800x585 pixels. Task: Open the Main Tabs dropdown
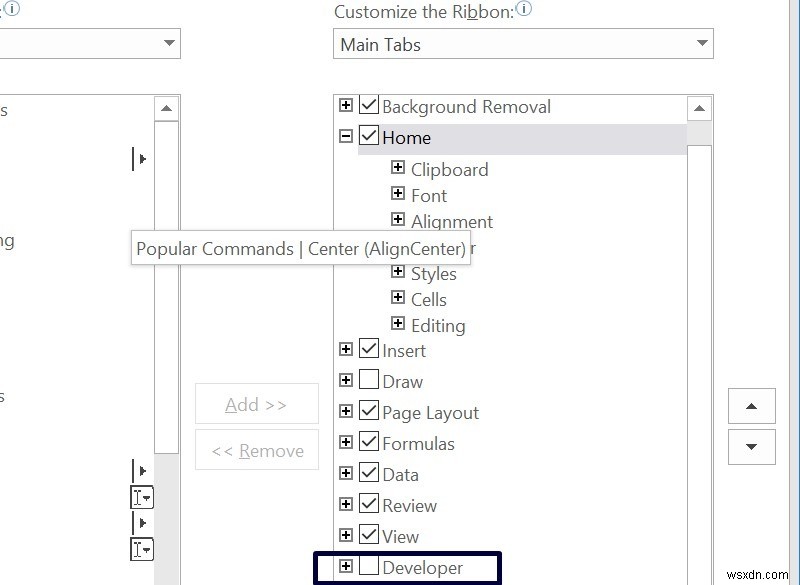tap(700, 44)
